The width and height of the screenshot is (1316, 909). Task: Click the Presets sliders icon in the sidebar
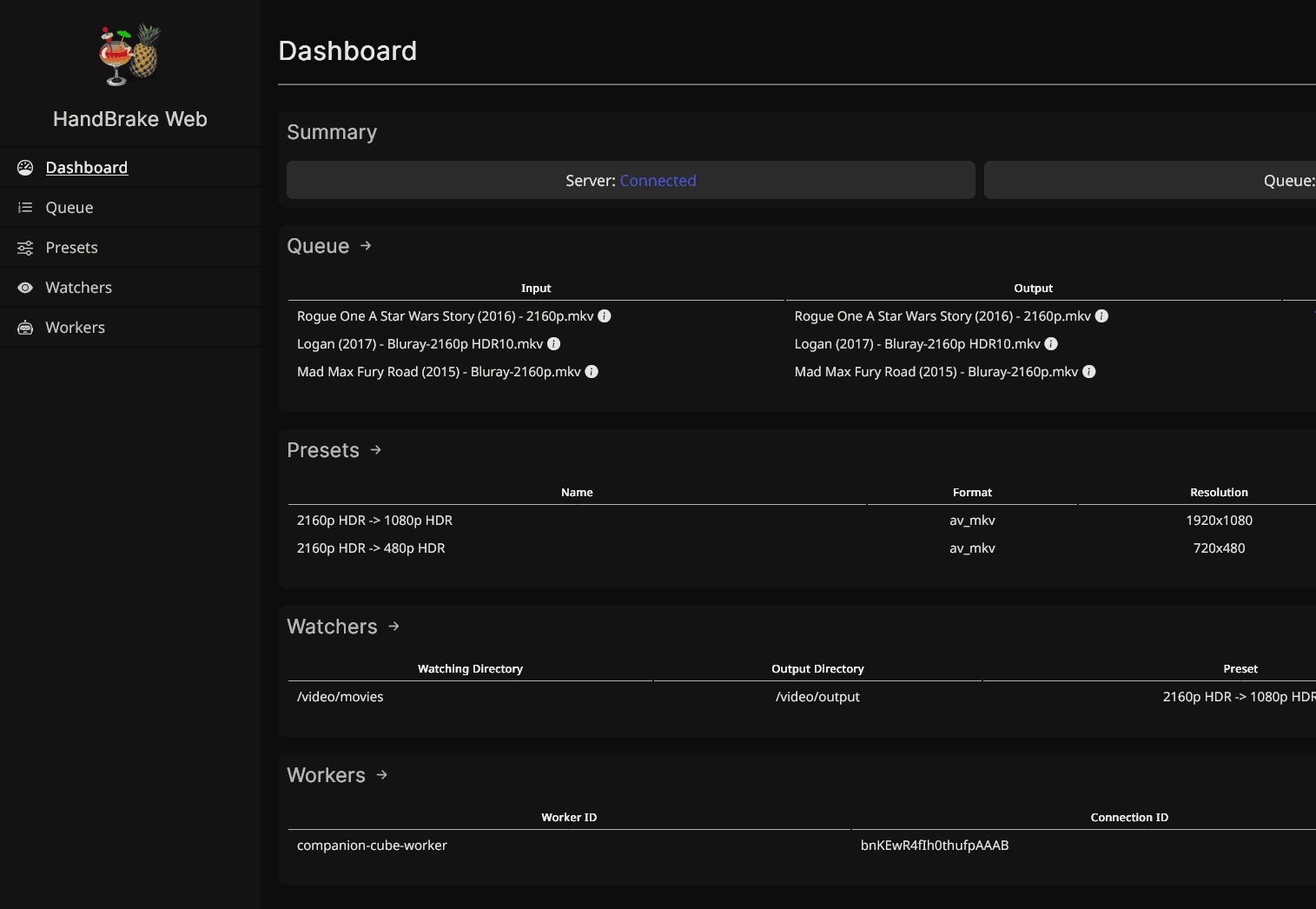(x=25, y=248)
